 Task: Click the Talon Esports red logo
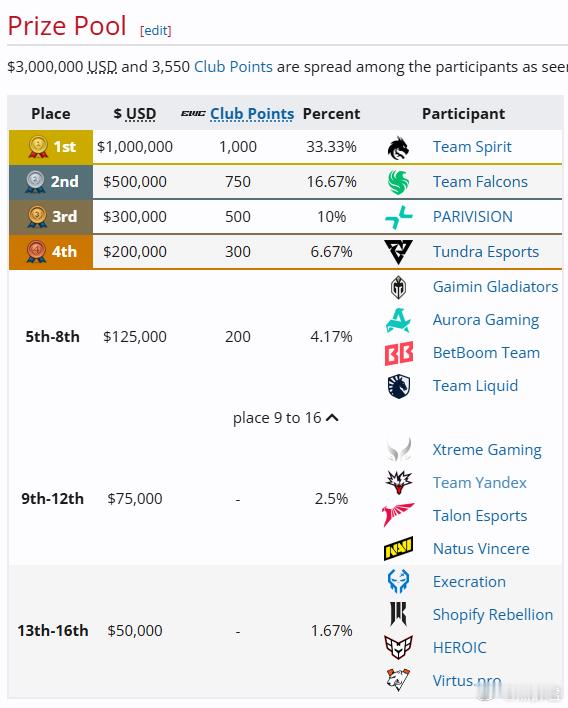coord(397,515)
